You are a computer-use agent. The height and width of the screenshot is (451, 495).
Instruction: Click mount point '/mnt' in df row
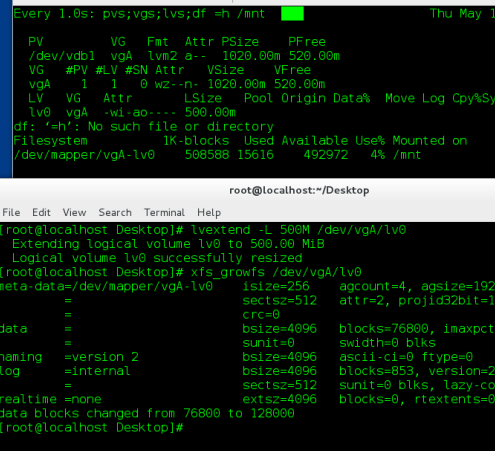pyautogui.click(x=407, y=155)
